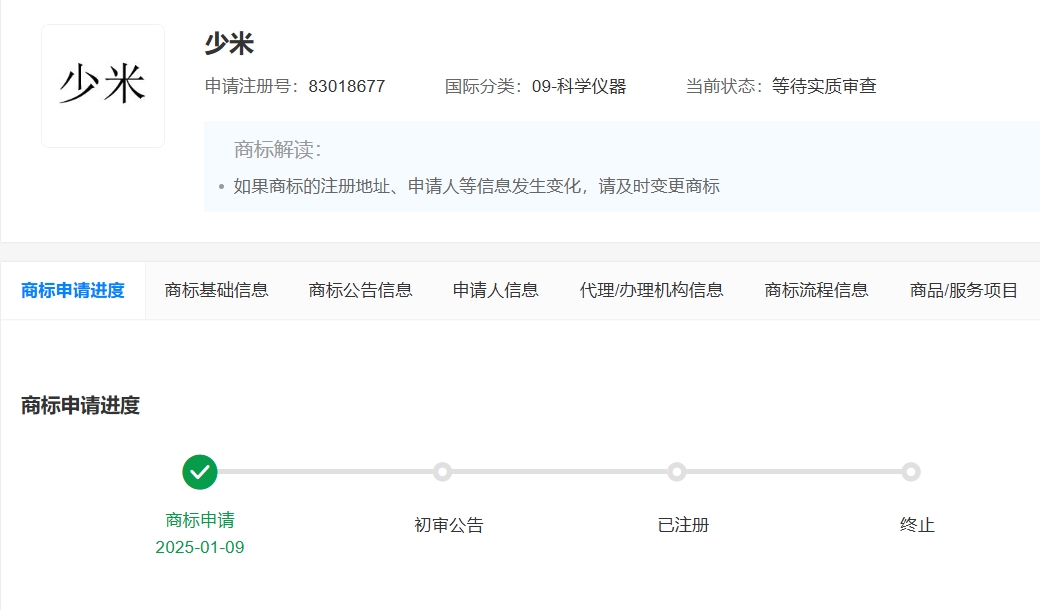
Task: Click the 已注册 timeline circle
Action: coord(678,471)
